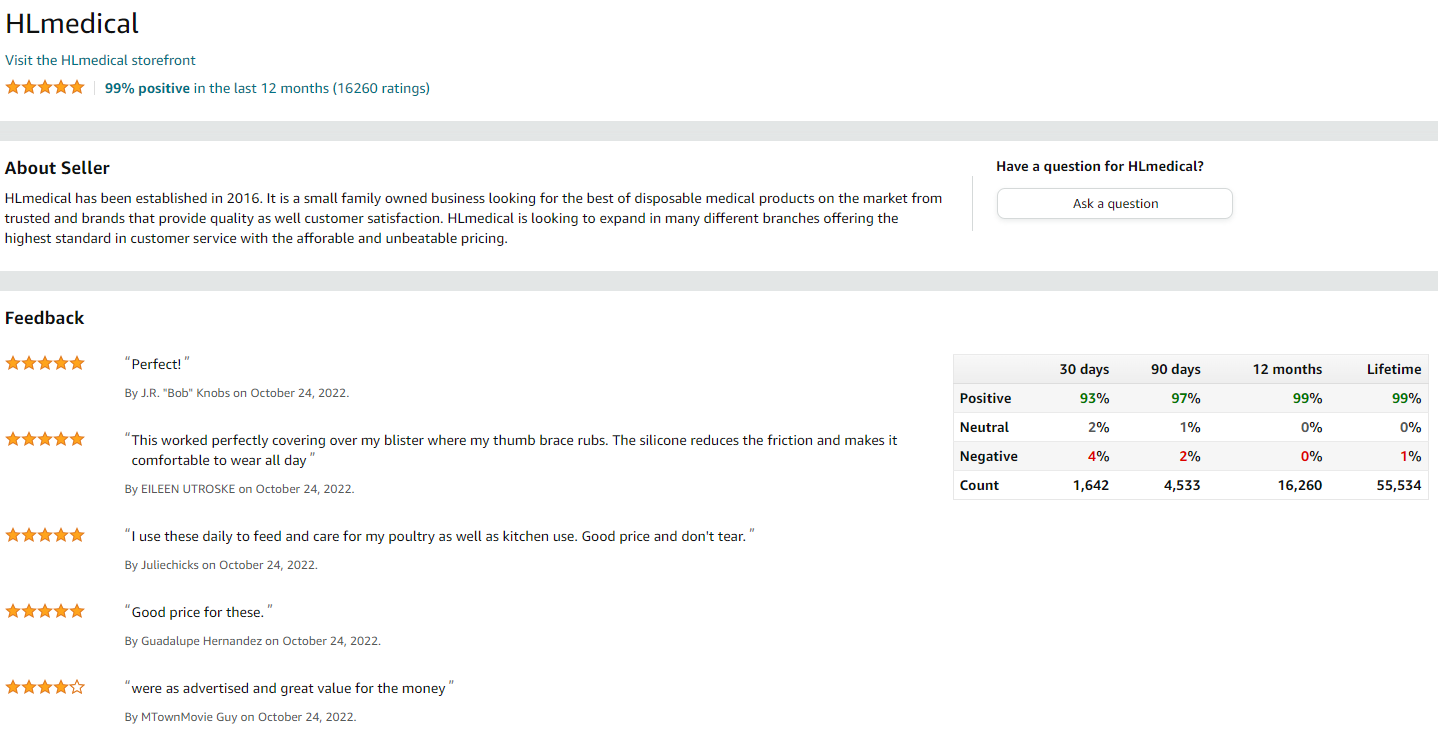The width and height of the screenshot is (1438, 737).
Task: Click the "99% positive" rating link
Action: (x=147, y=88)
